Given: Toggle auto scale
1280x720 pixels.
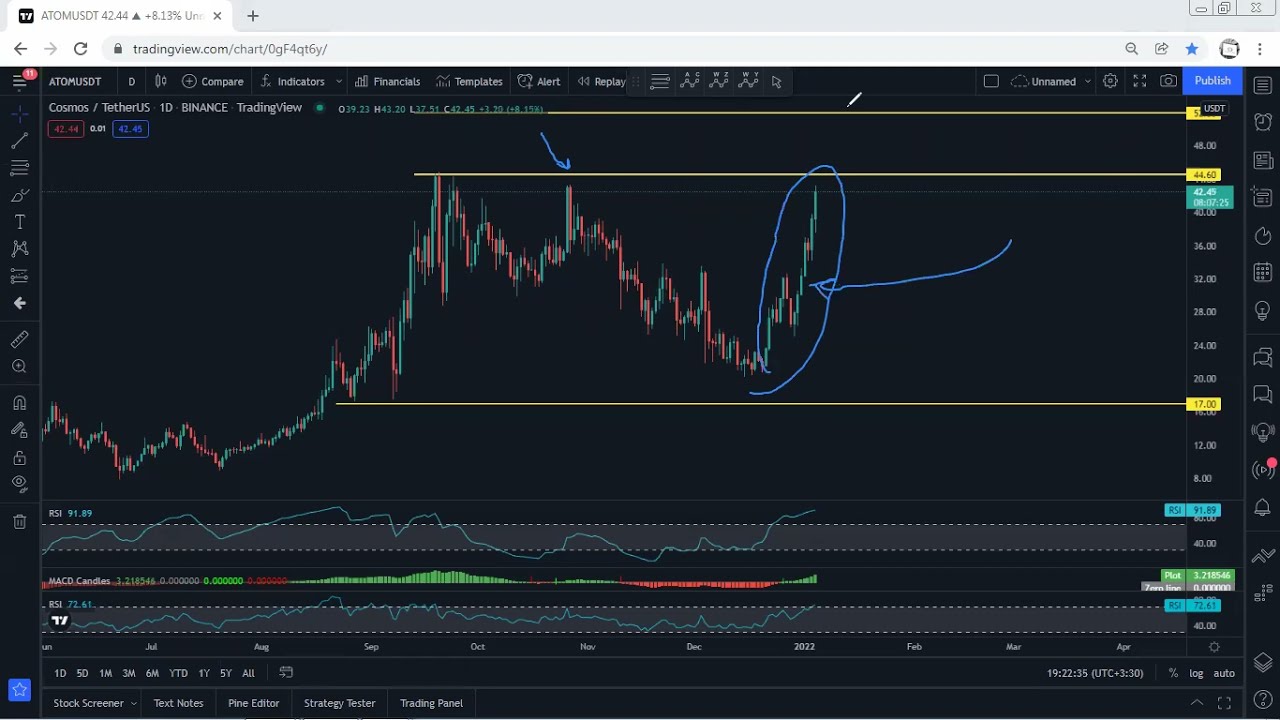Looking at the screenshot, I should click(1224, 673).
